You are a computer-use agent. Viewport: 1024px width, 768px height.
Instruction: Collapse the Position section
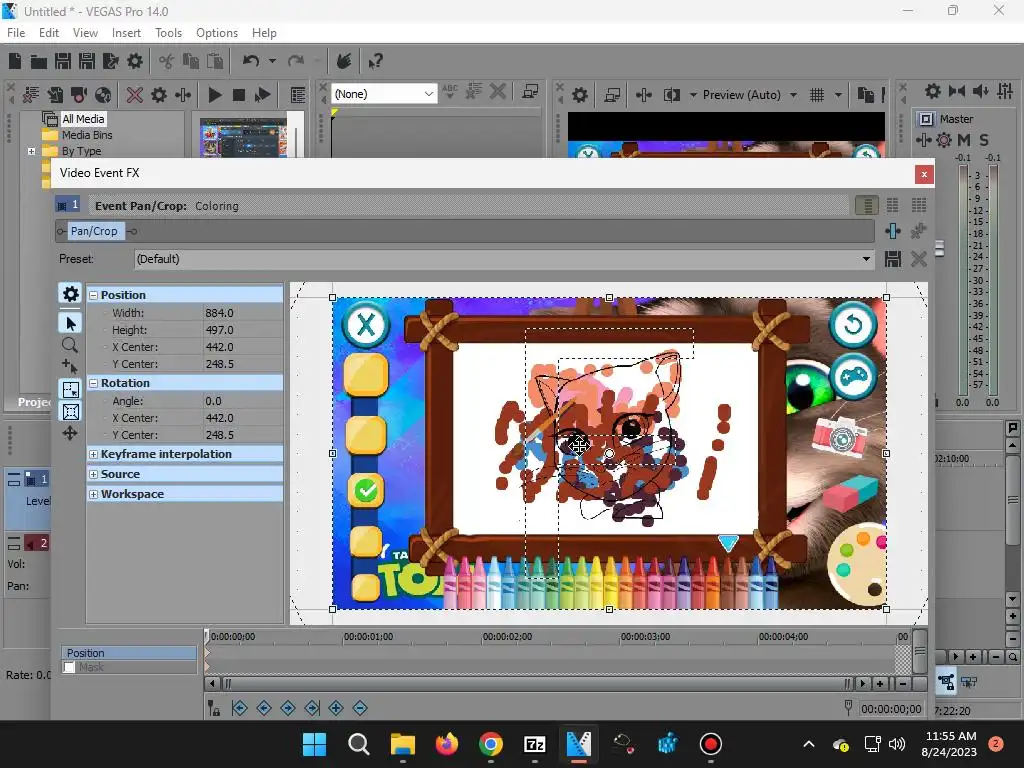click(93, 295)
